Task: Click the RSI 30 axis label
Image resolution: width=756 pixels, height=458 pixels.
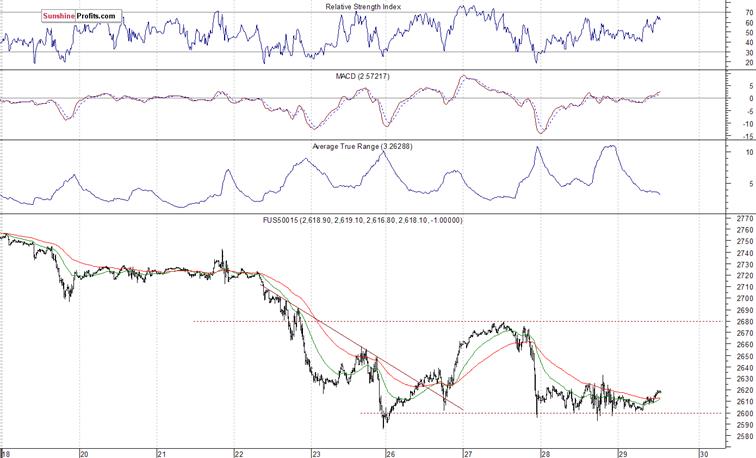Action: [749, 53]
